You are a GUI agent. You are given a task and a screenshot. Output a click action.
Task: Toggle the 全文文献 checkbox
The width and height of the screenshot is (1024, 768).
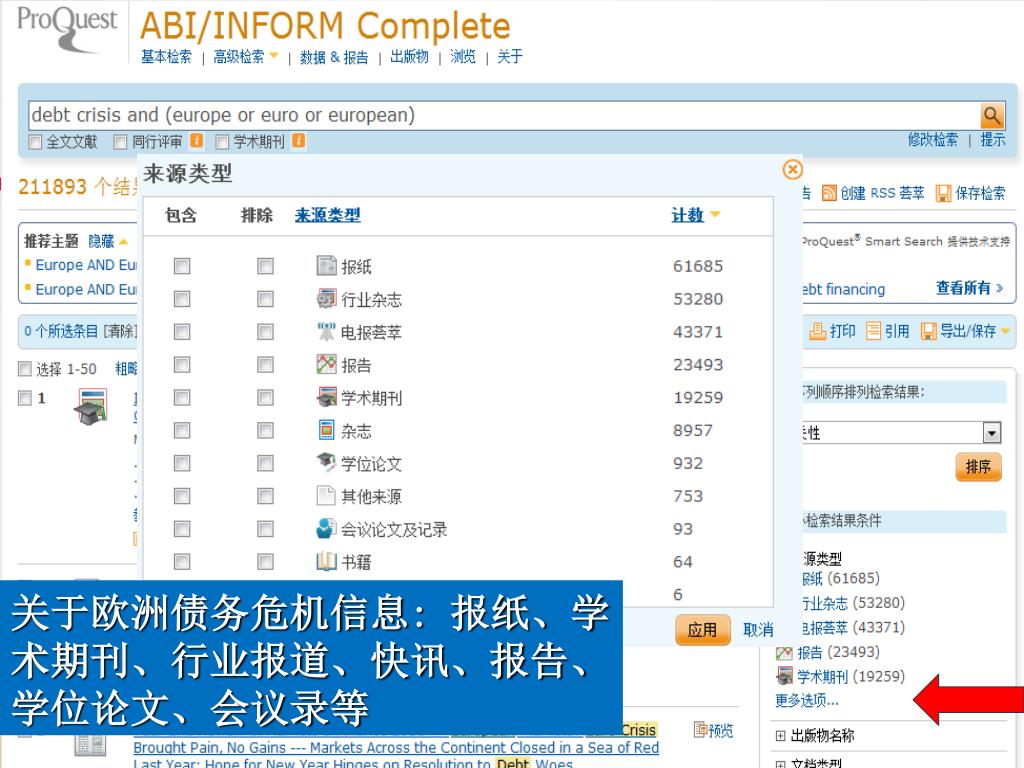point(35,142)
